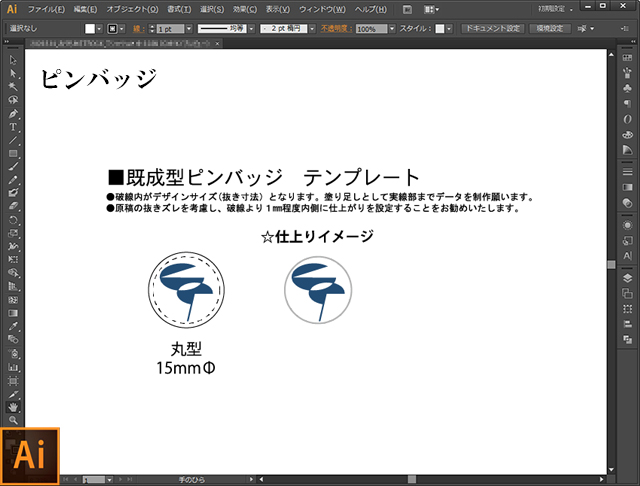This screenshot has width=640, height=486.
Task: Open the Align panel icon
Action: tap(627, 324)
